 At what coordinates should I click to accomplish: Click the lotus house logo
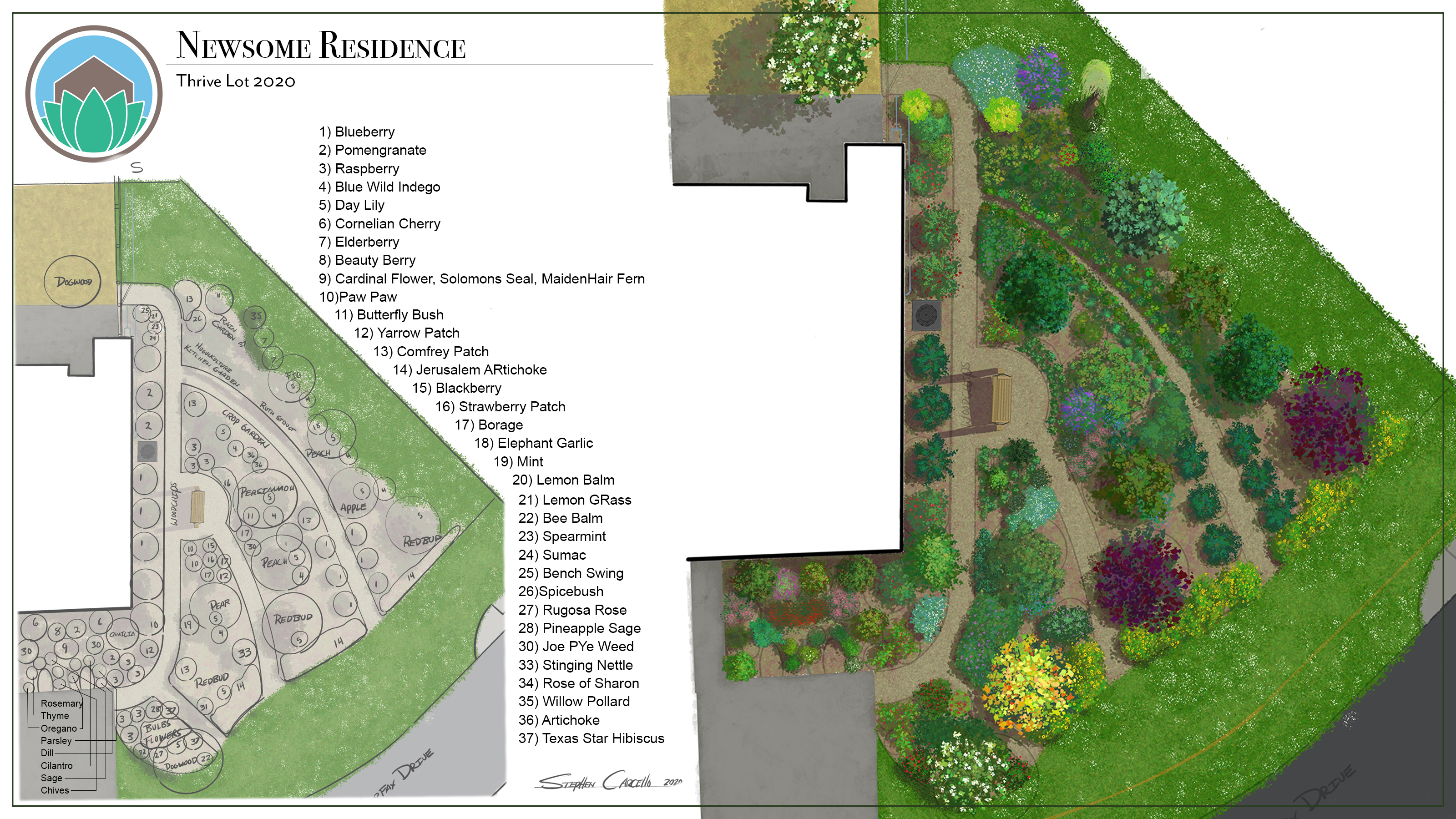(x=94, y=94)
